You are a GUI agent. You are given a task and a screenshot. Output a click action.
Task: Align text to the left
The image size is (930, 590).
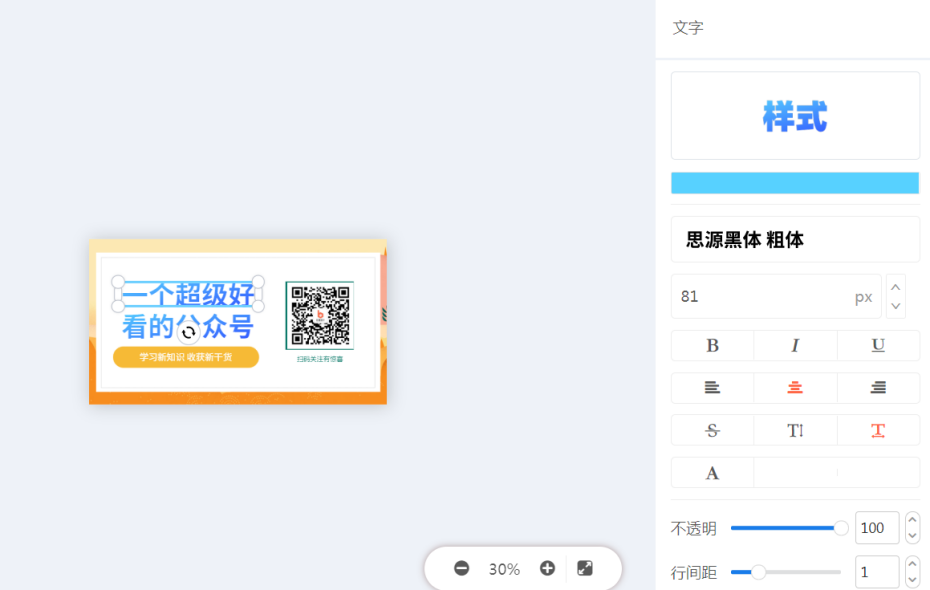pos(712,388)
